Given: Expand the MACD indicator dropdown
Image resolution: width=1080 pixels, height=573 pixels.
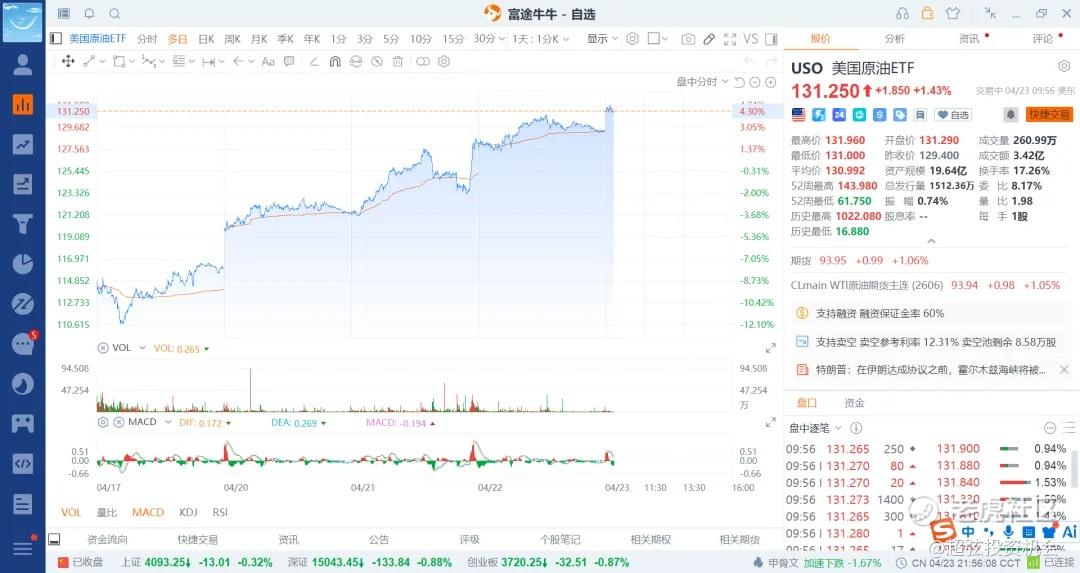Looking at the screenshot, I should 168,422.
